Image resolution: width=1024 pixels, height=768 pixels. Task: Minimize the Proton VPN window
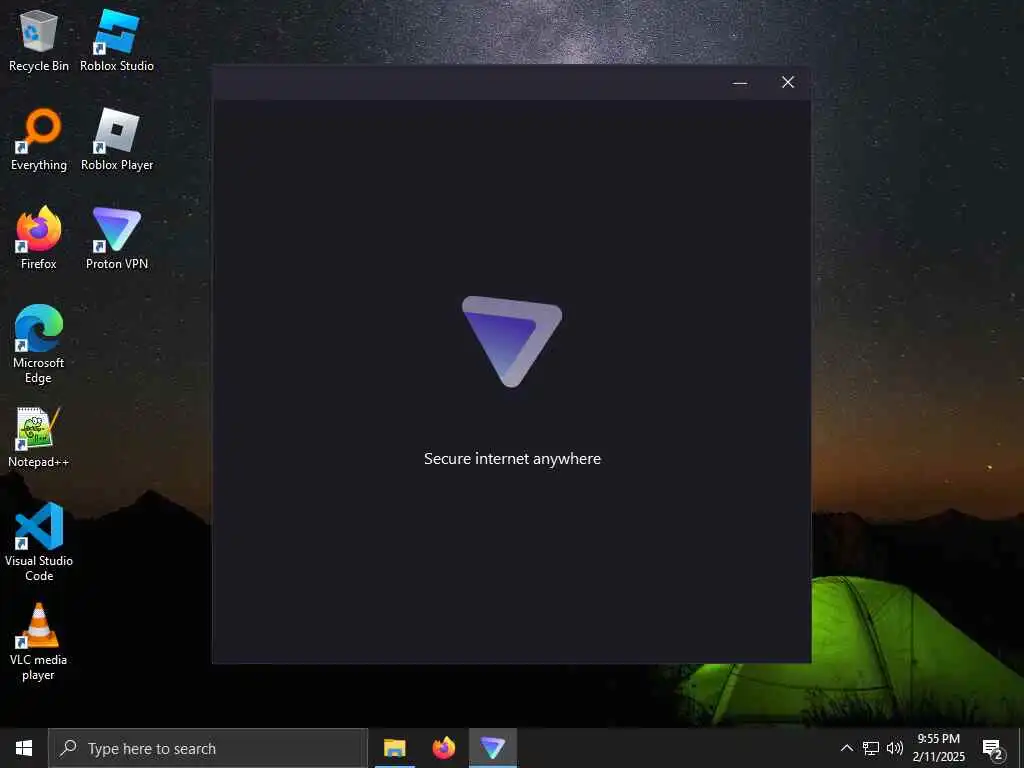[740, 82]
